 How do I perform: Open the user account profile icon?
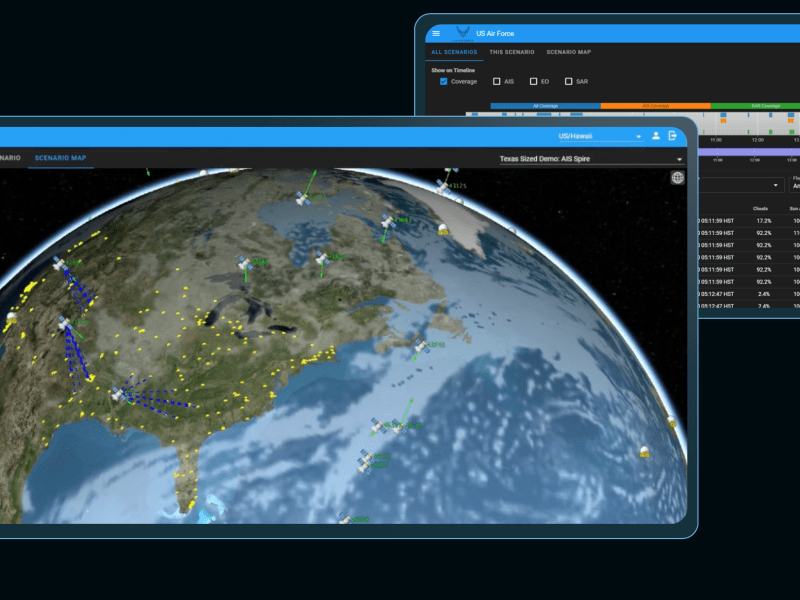(656, 135)
